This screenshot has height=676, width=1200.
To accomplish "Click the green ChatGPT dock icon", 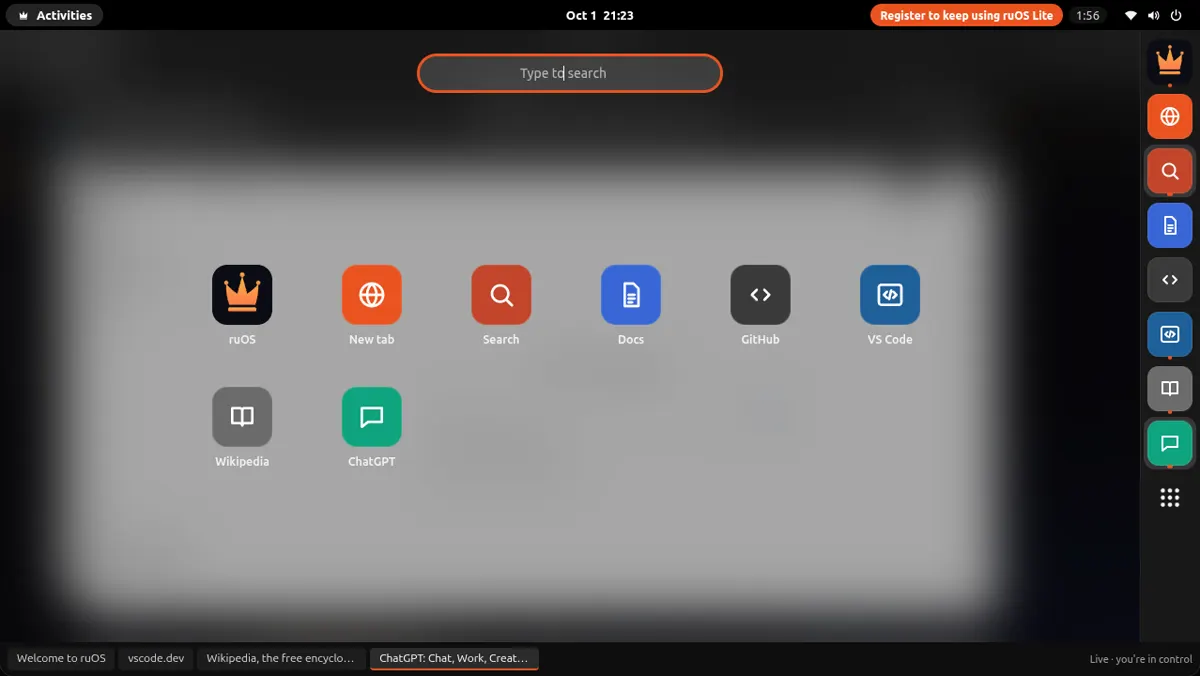I will (x=1170, y=444).
